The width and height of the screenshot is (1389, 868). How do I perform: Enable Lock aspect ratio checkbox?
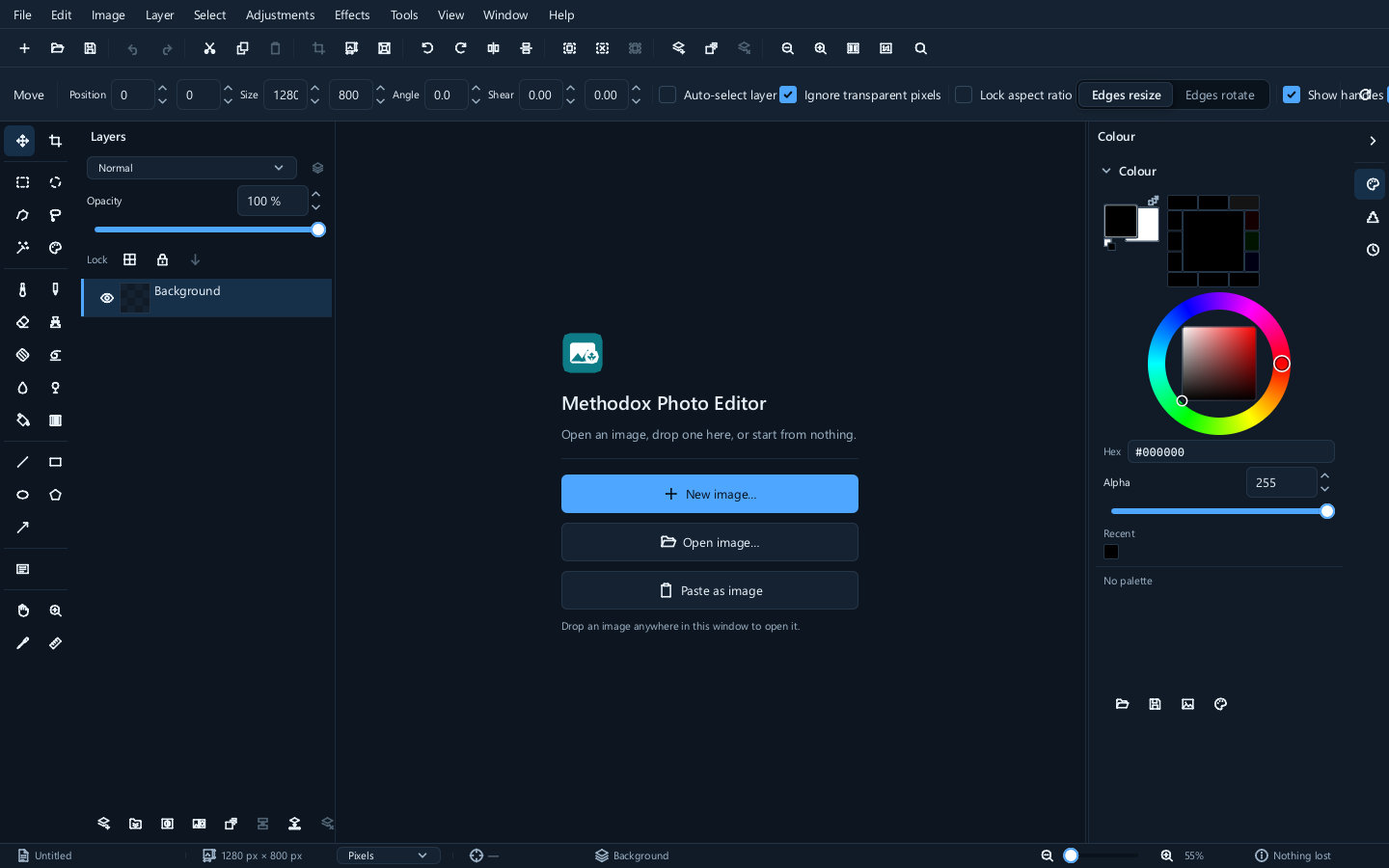tap(964, 95)
